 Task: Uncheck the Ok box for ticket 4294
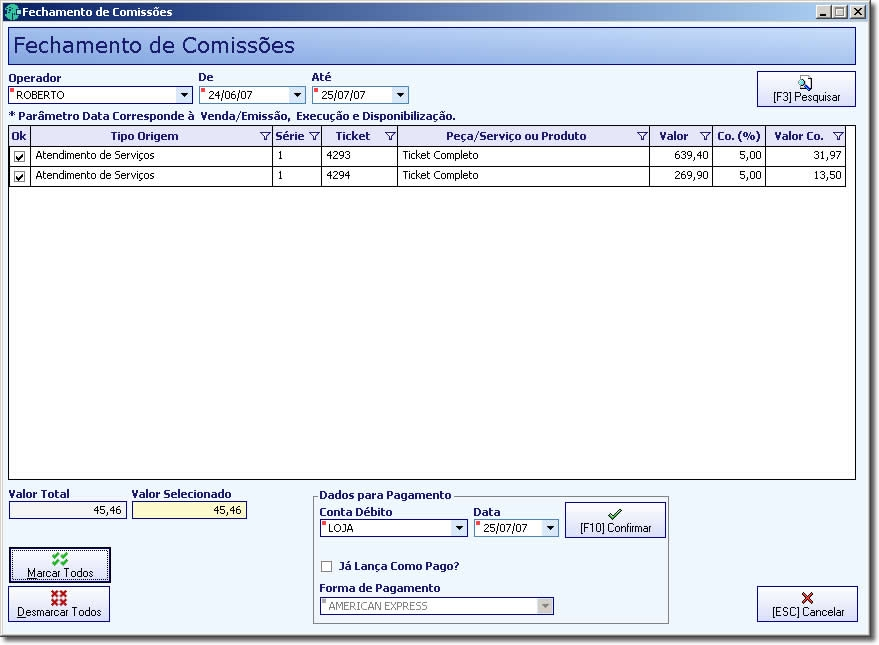(x=20, y=177)
